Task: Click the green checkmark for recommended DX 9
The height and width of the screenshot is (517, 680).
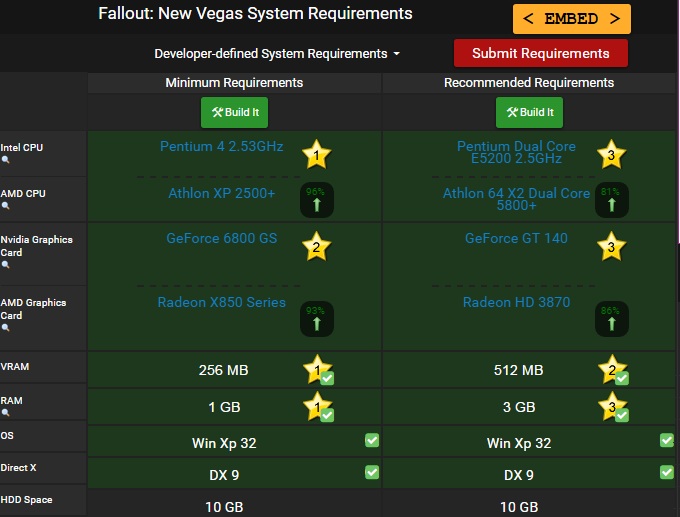Action: coord(667,472)
